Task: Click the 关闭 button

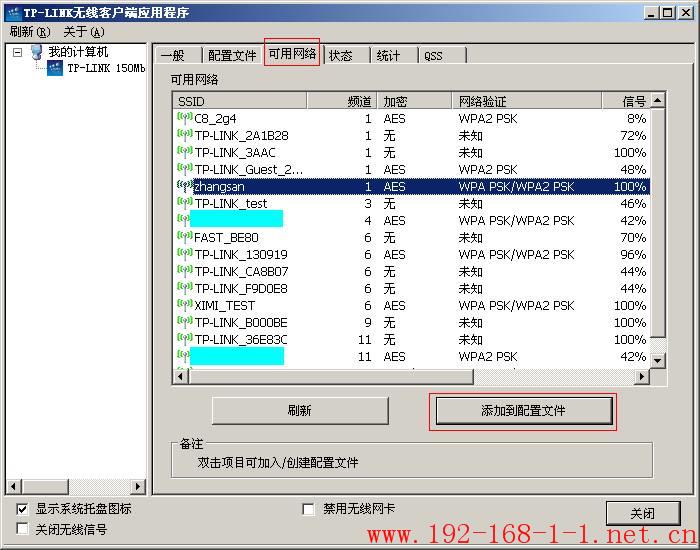Action: (x=643, y=513)
